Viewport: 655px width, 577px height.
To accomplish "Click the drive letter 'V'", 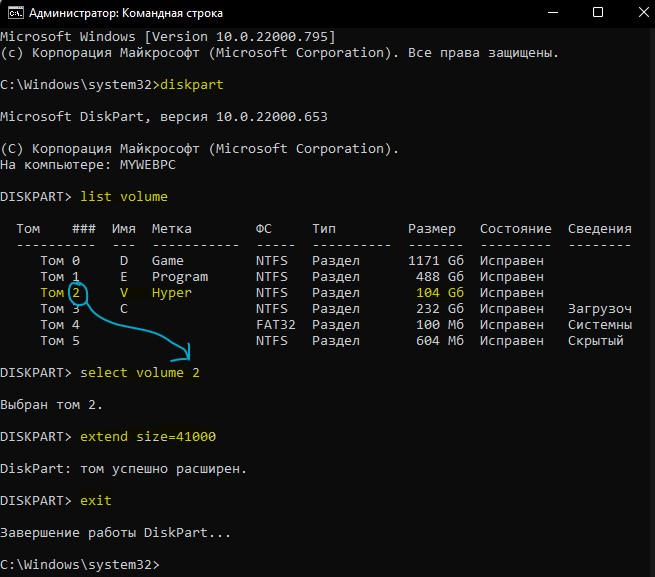I will click(124, 292).
